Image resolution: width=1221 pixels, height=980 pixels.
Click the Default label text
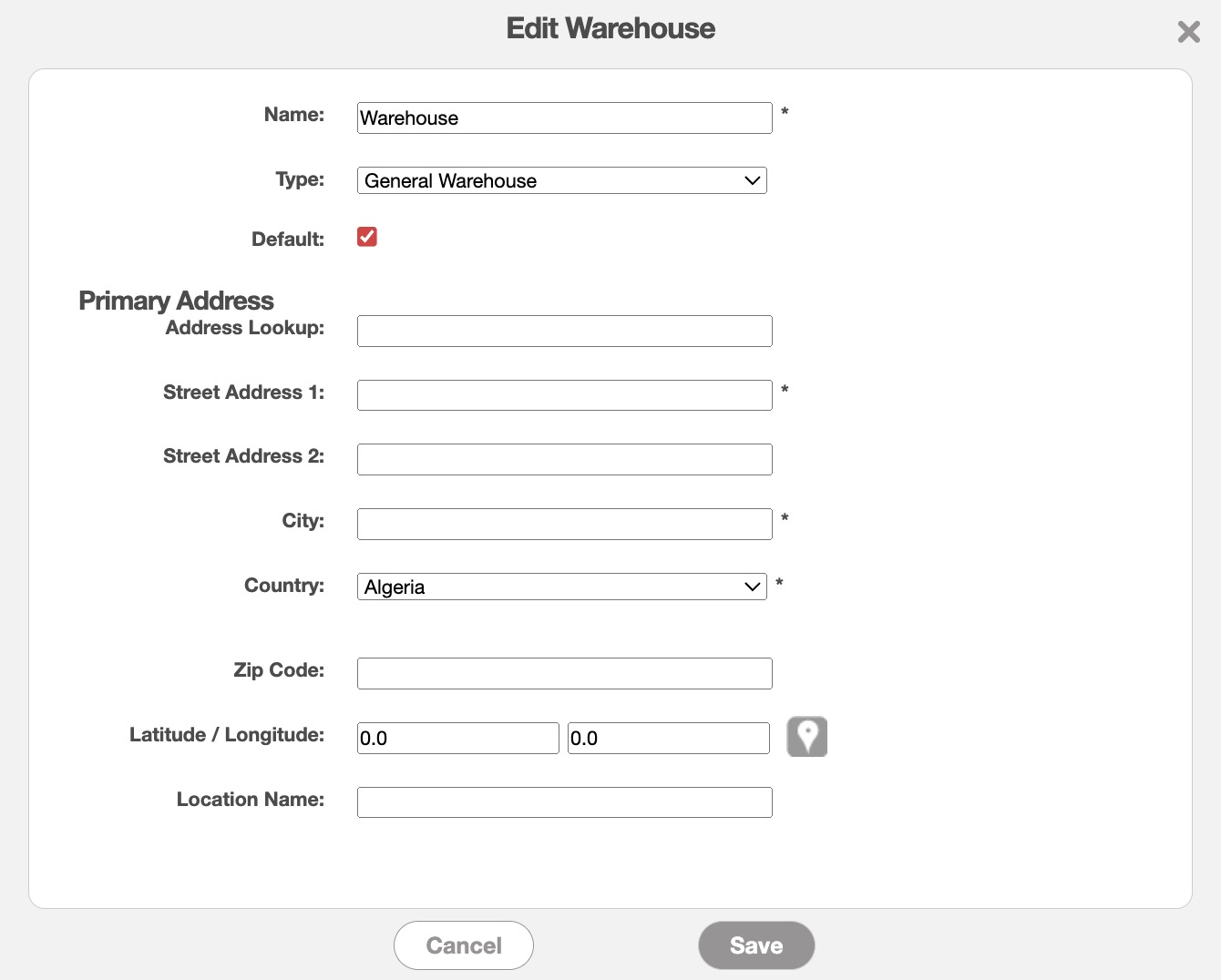(287, 240)
